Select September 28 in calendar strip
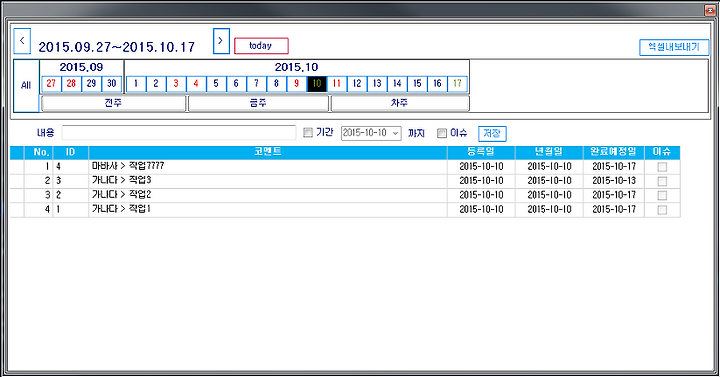Viewport: 720px width, 377px height. click(71, 84)
